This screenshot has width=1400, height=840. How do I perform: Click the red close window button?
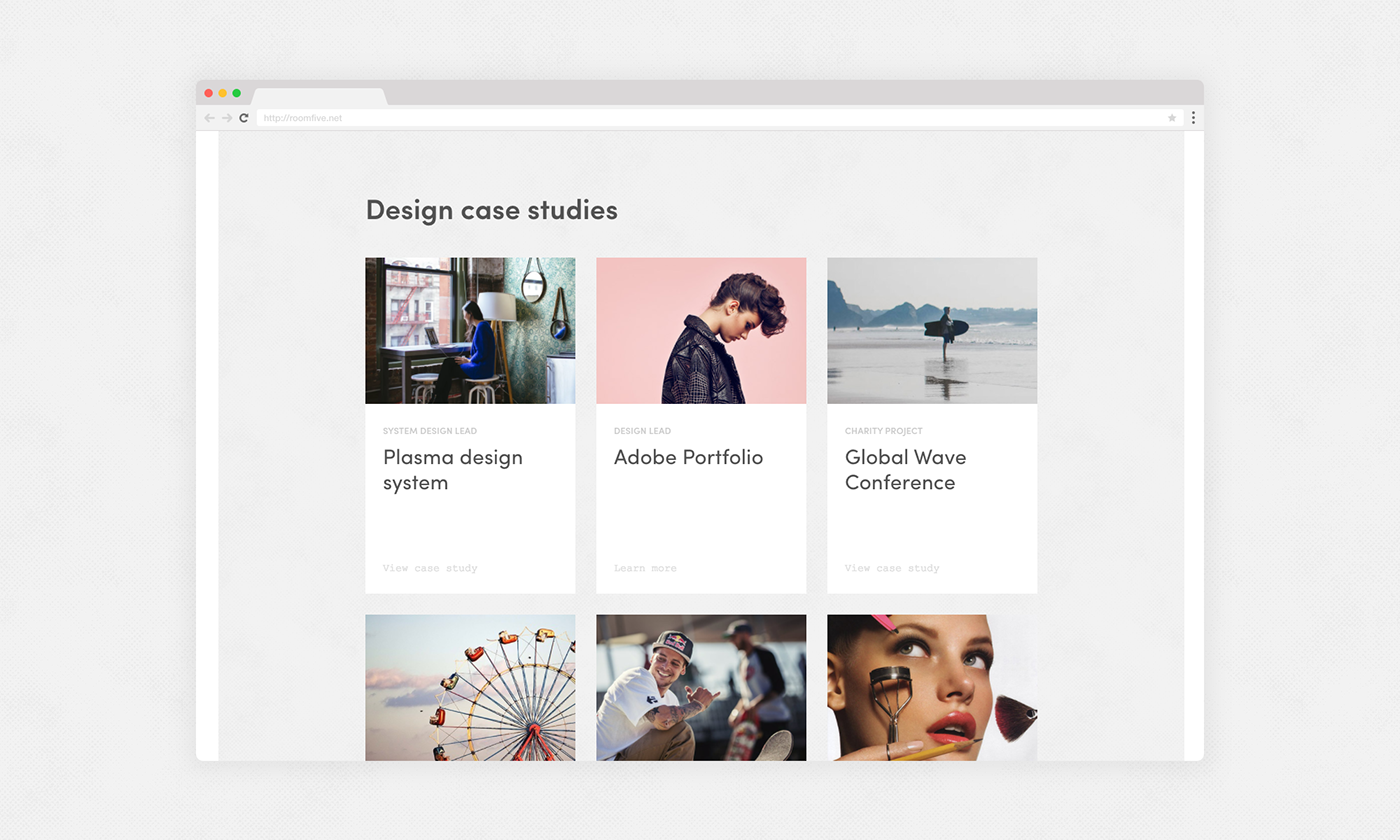209,93
